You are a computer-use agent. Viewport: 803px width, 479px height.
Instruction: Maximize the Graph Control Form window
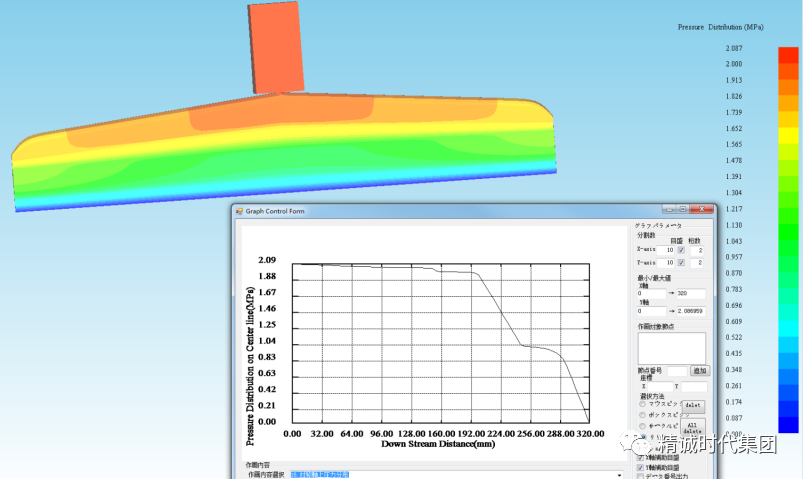point(682,209)
